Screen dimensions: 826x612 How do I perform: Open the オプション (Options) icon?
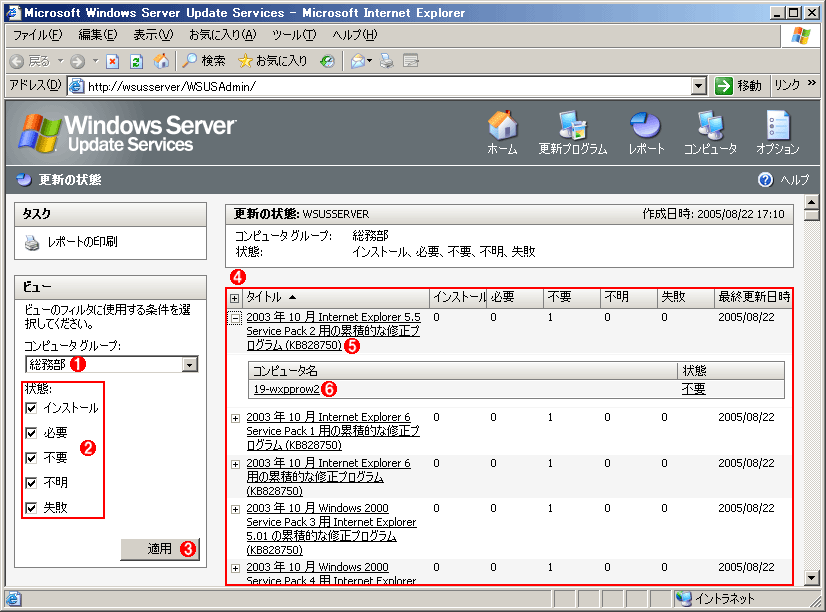click(778, 126)
